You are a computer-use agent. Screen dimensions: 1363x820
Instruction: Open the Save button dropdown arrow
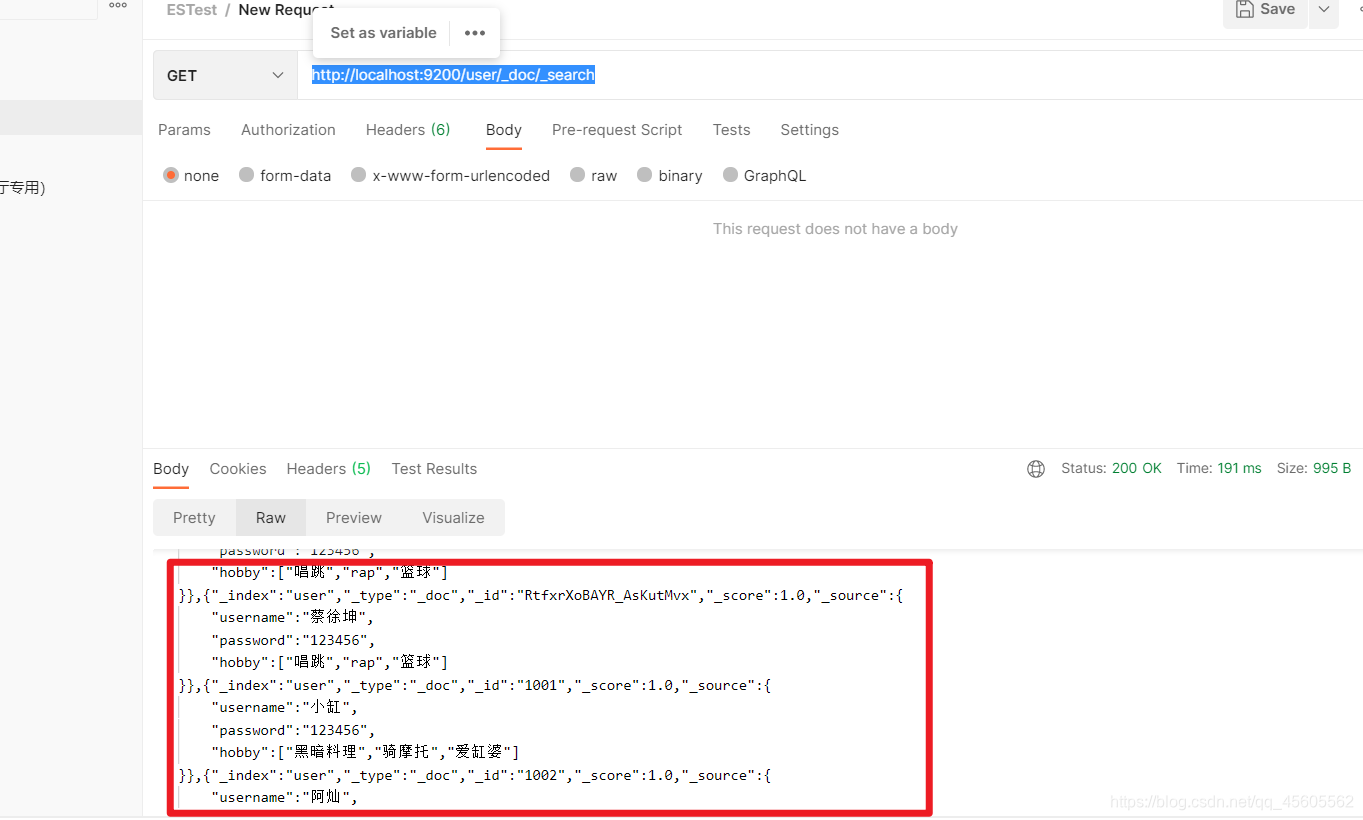point(1323,9)
